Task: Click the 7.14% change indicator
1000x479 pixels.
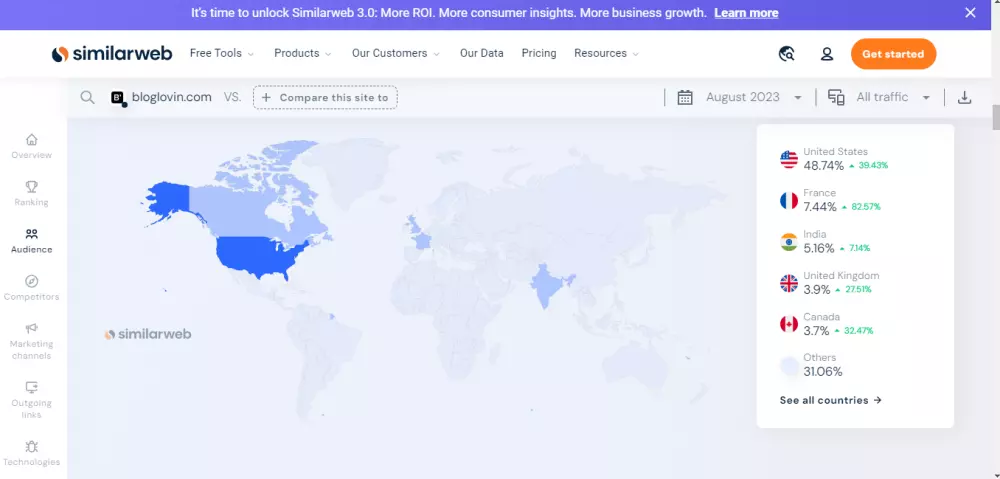Action: click(x=855, y=248)
